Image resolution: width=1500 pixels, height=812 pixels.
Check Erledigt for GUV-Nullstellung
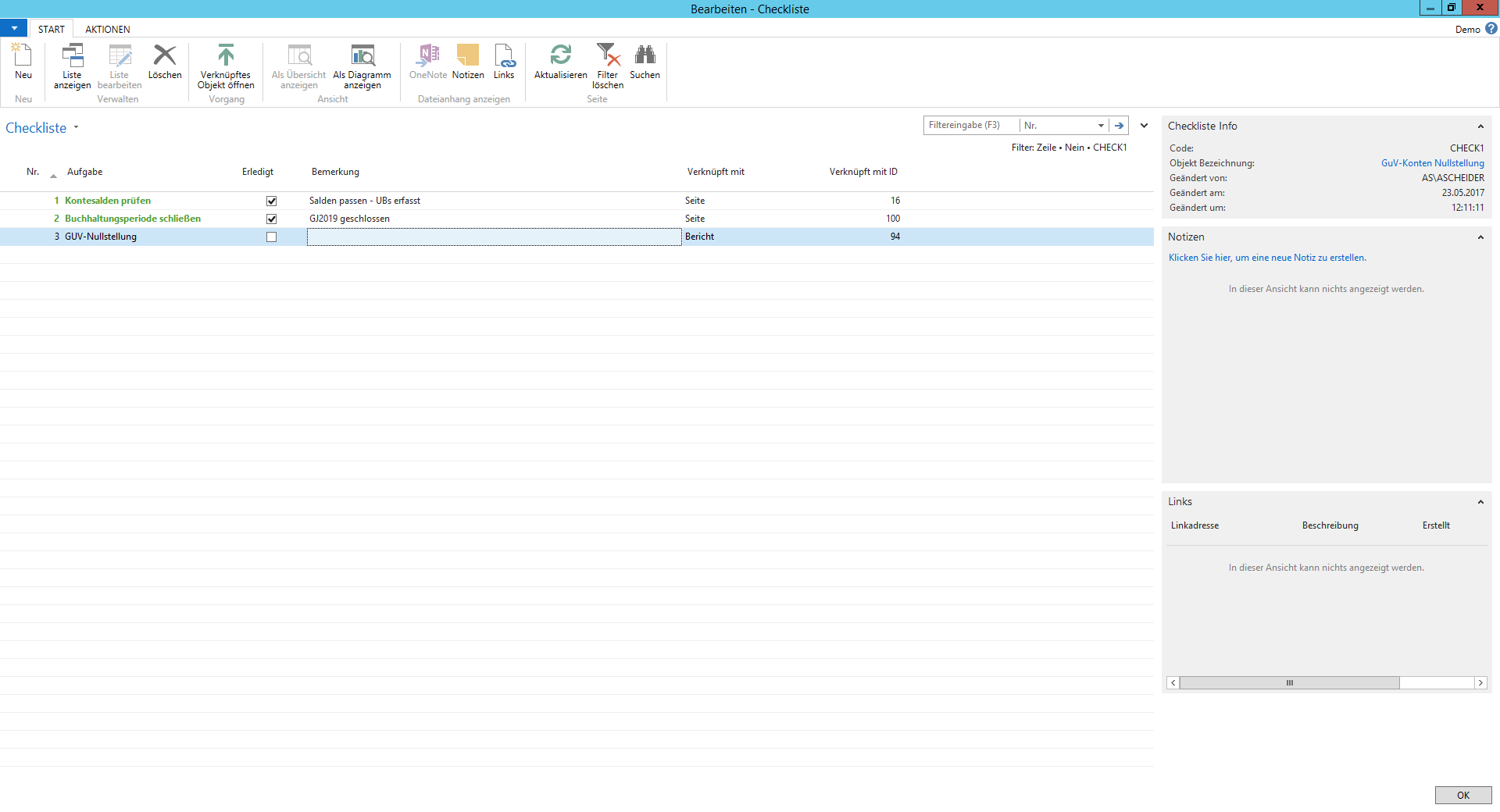coord(271,237)
